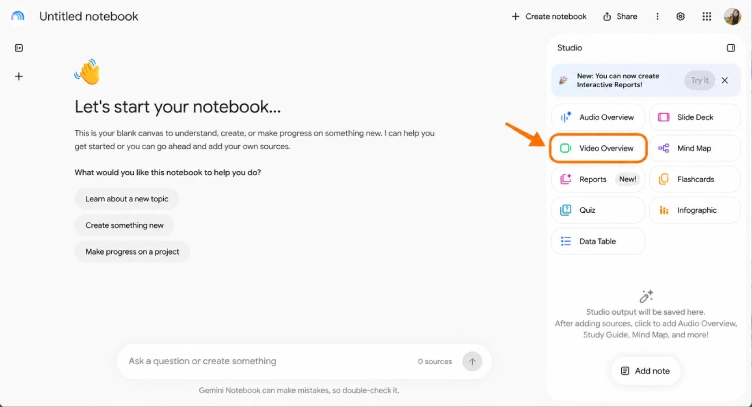Start a Quiz in Studio
The image size is (752, 407).
(598, 210)
